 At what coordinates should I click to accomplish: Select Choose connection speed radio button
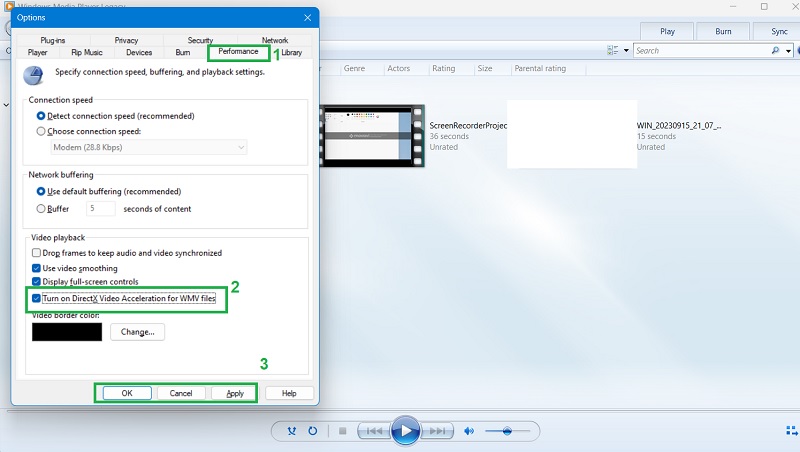pyautogui.click(x=41, y=131)
